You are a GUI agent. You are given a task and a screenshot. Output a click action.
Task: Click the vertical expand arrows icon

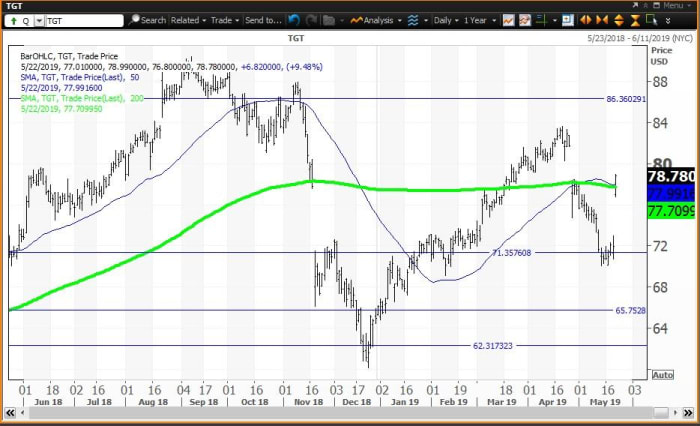[619, 20]
